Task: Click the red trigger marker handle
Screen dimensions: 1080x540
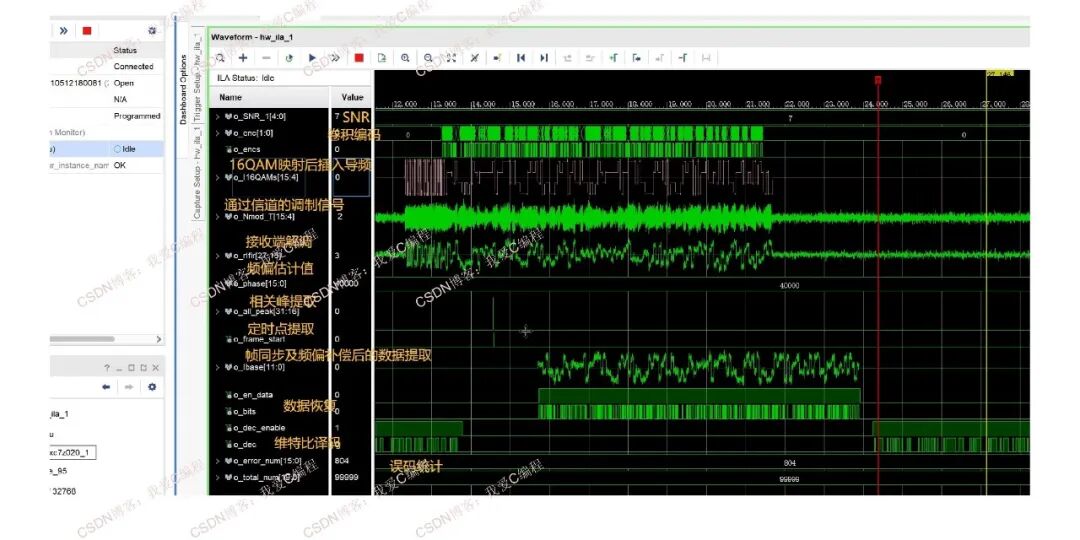Action: 878,80
